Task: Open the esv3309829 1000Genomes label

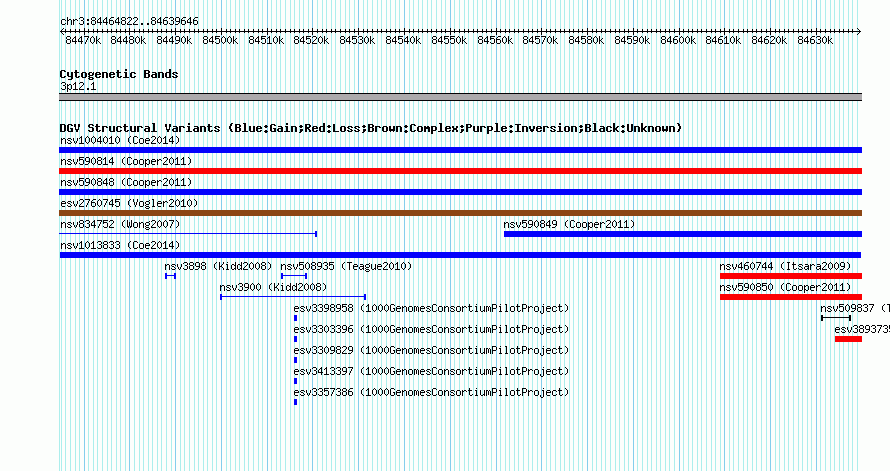Action: (431, 350)
